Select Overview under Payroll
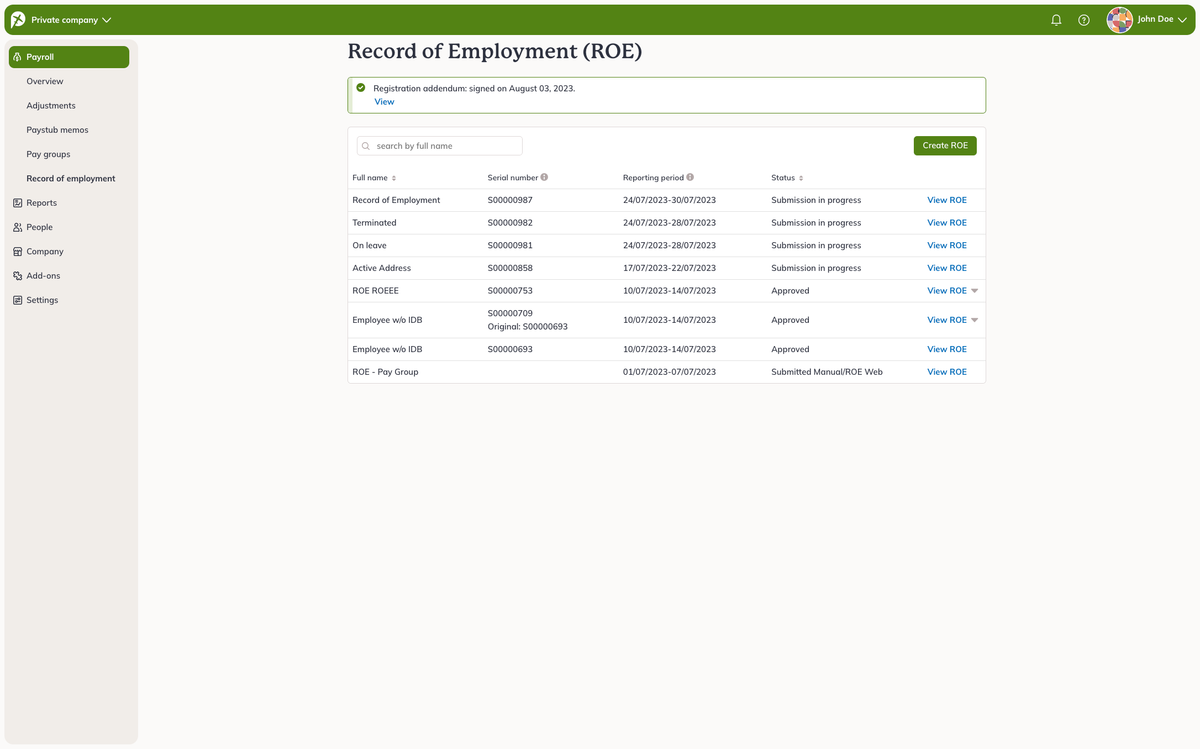The height and width of the screenshot is (749, 1200). [45, 81]
